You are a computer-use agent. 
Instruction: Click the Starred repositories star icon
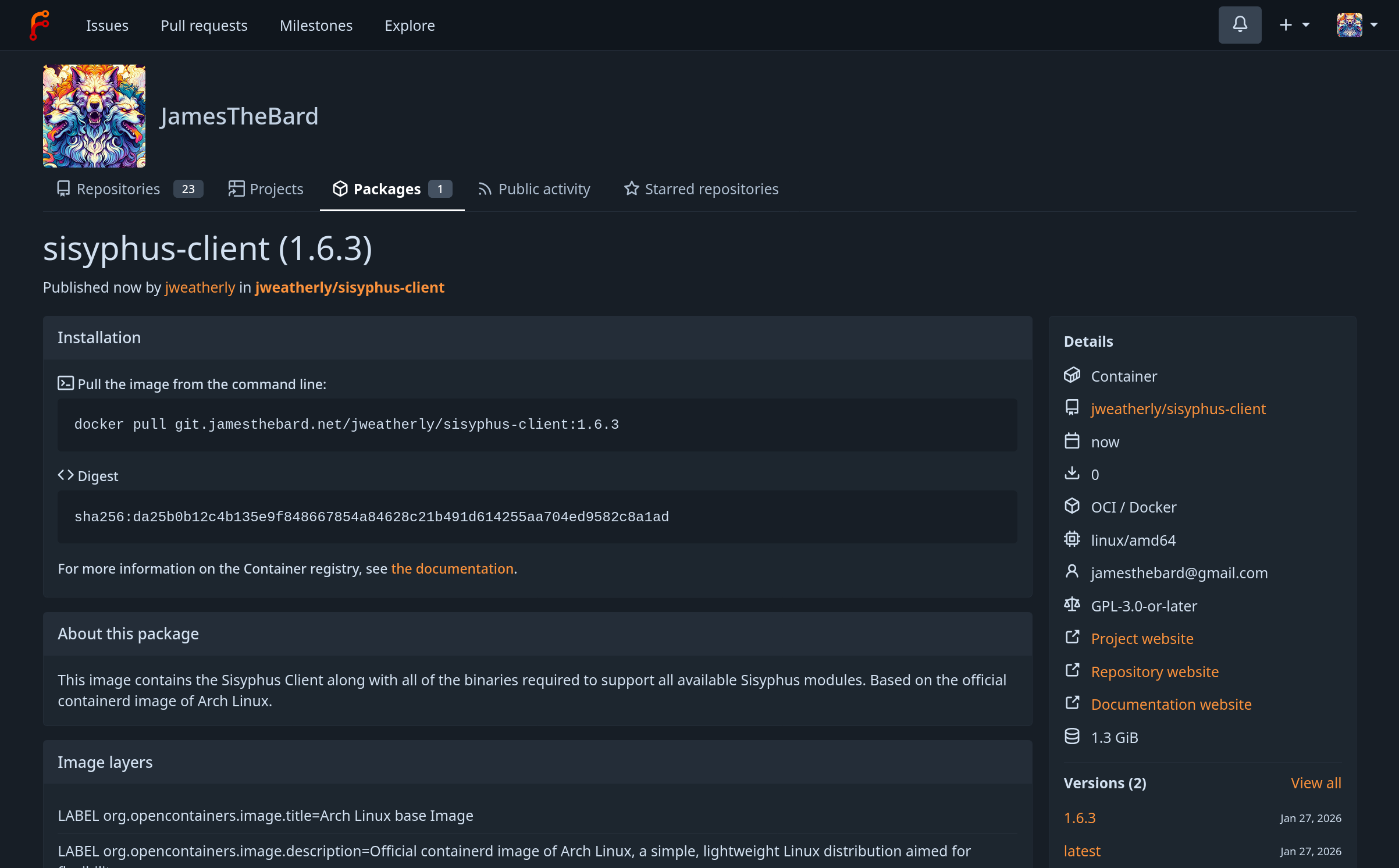click(x=631, y=188)
